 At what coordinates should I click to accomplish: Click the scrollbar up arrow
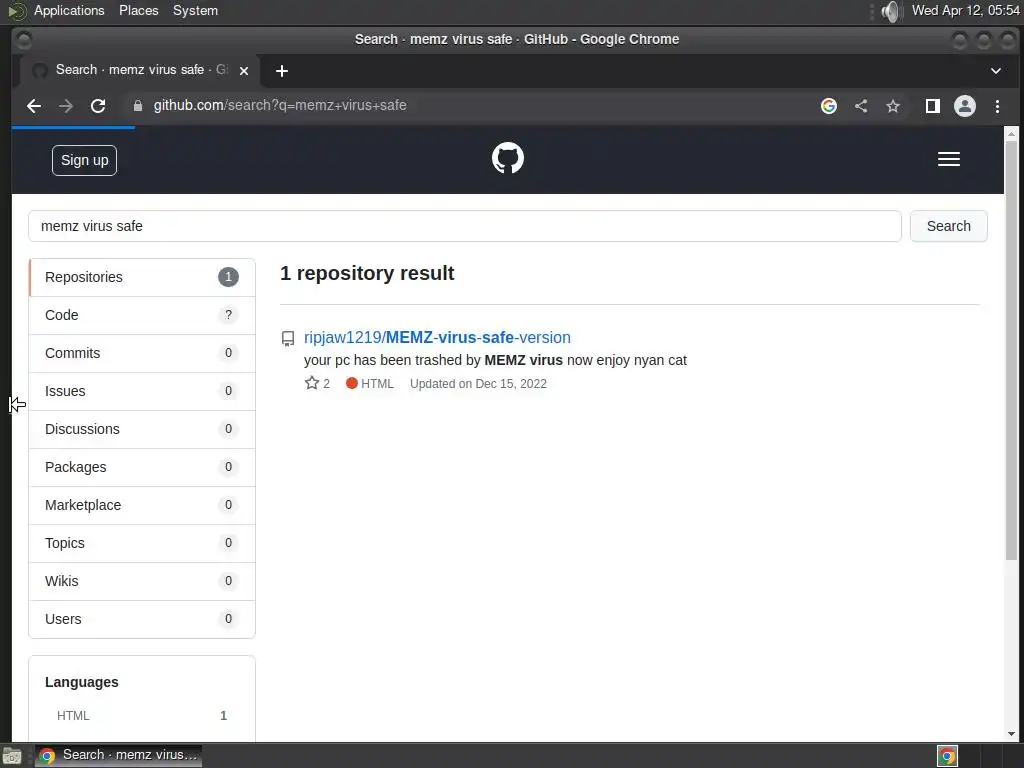[1011, 134]
